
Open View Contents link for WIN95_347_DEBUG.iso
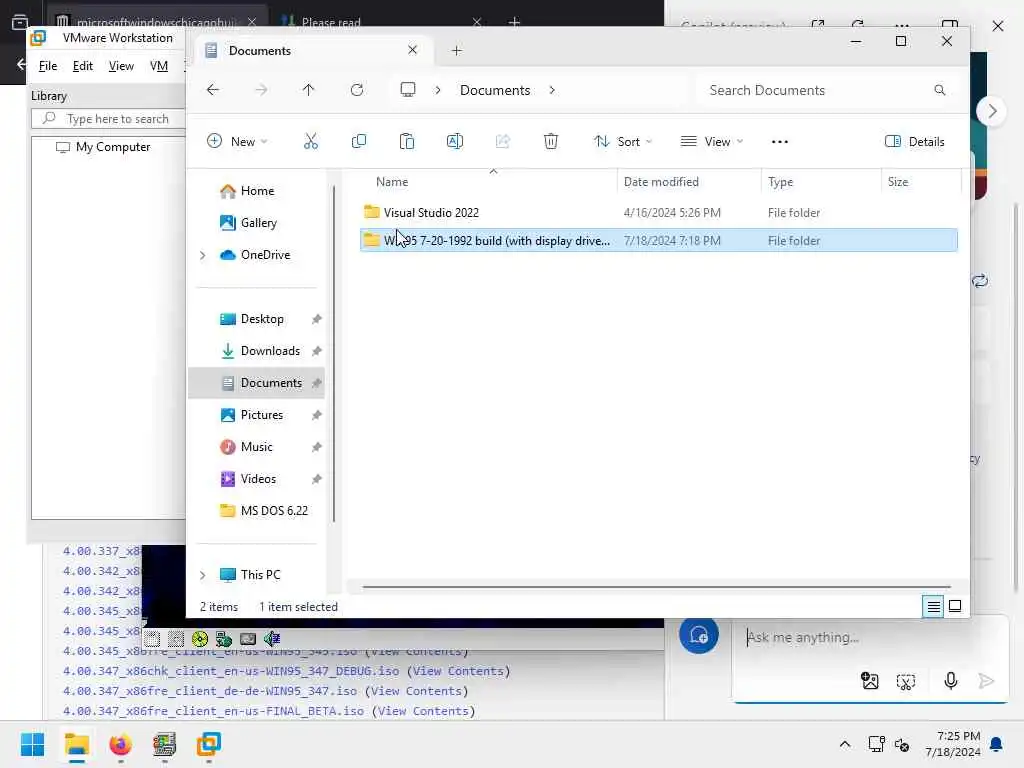(x=458, y=671)
